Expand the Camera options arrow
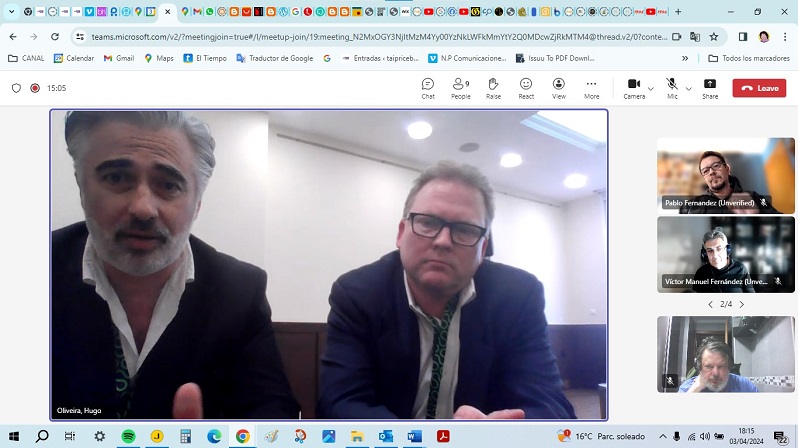 point(651,88)
